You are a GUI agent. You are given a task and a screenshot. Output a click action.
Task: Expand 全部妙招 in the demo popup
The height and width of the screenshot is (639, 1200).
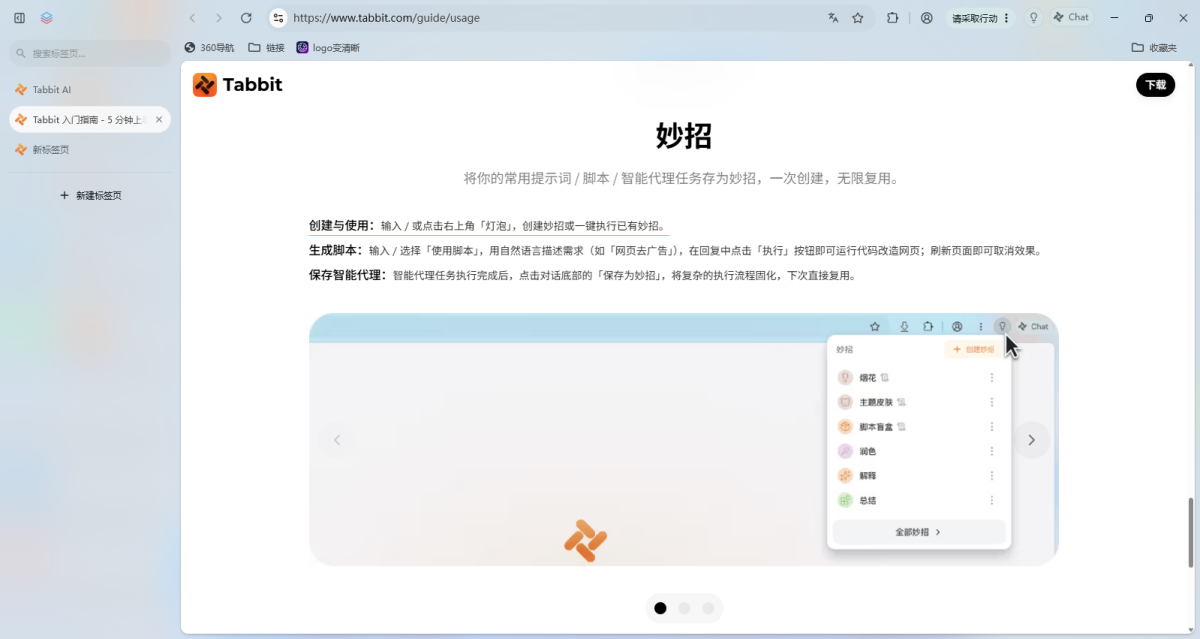click(919, 532)
